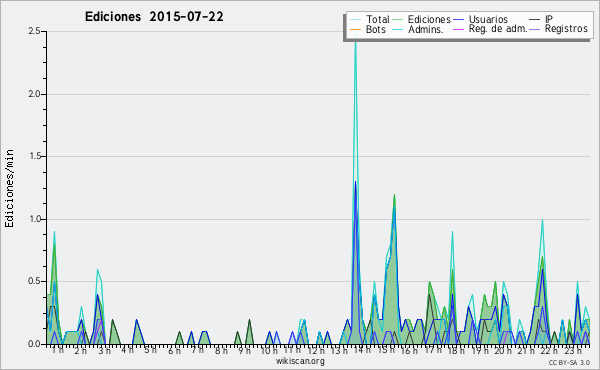Click the 2.5 y-axis value
The height and width of the screenshot is (370, 600).
click(x=34, y=31)
